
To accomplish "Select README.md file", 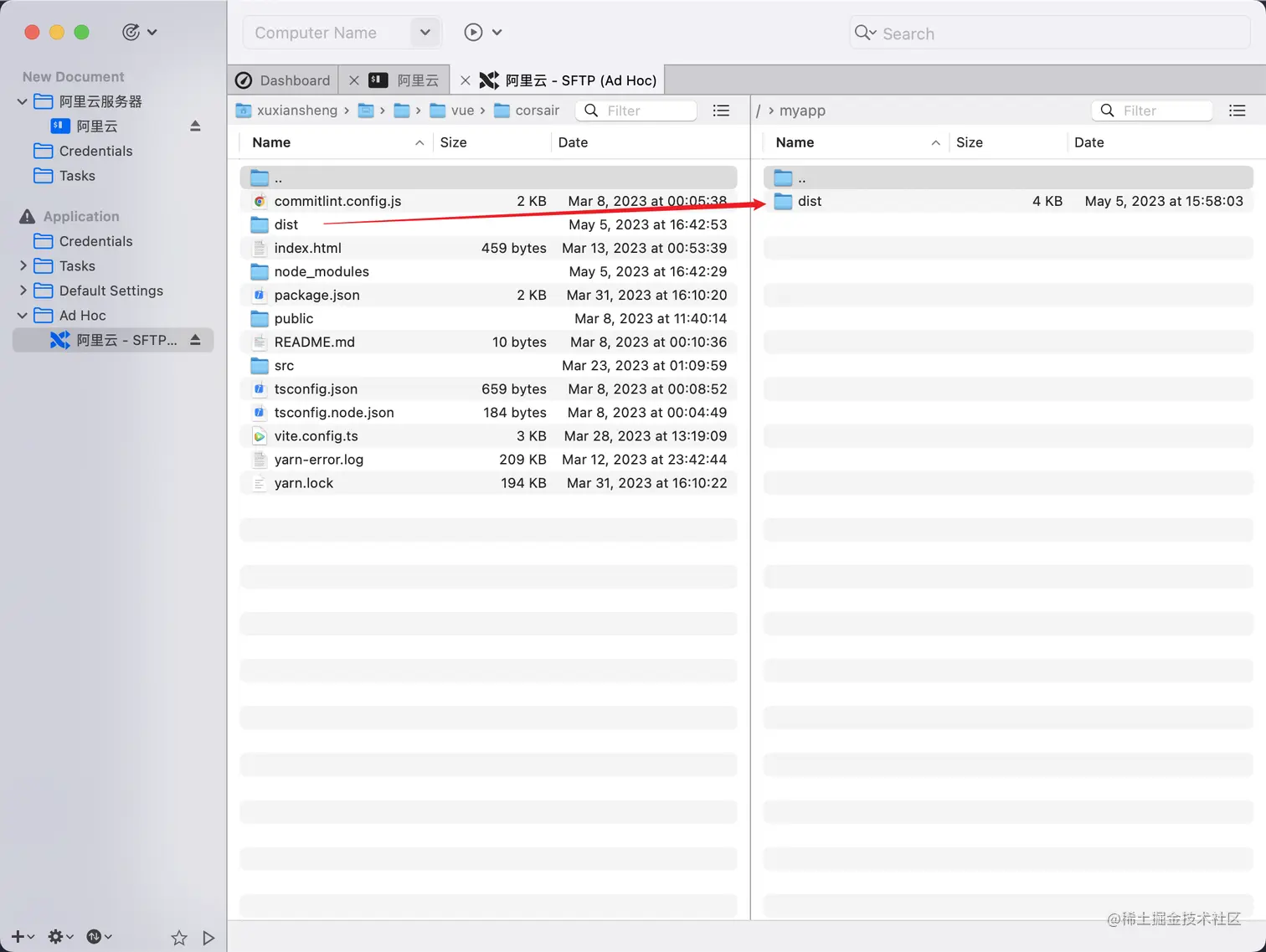I will (488, 342).
